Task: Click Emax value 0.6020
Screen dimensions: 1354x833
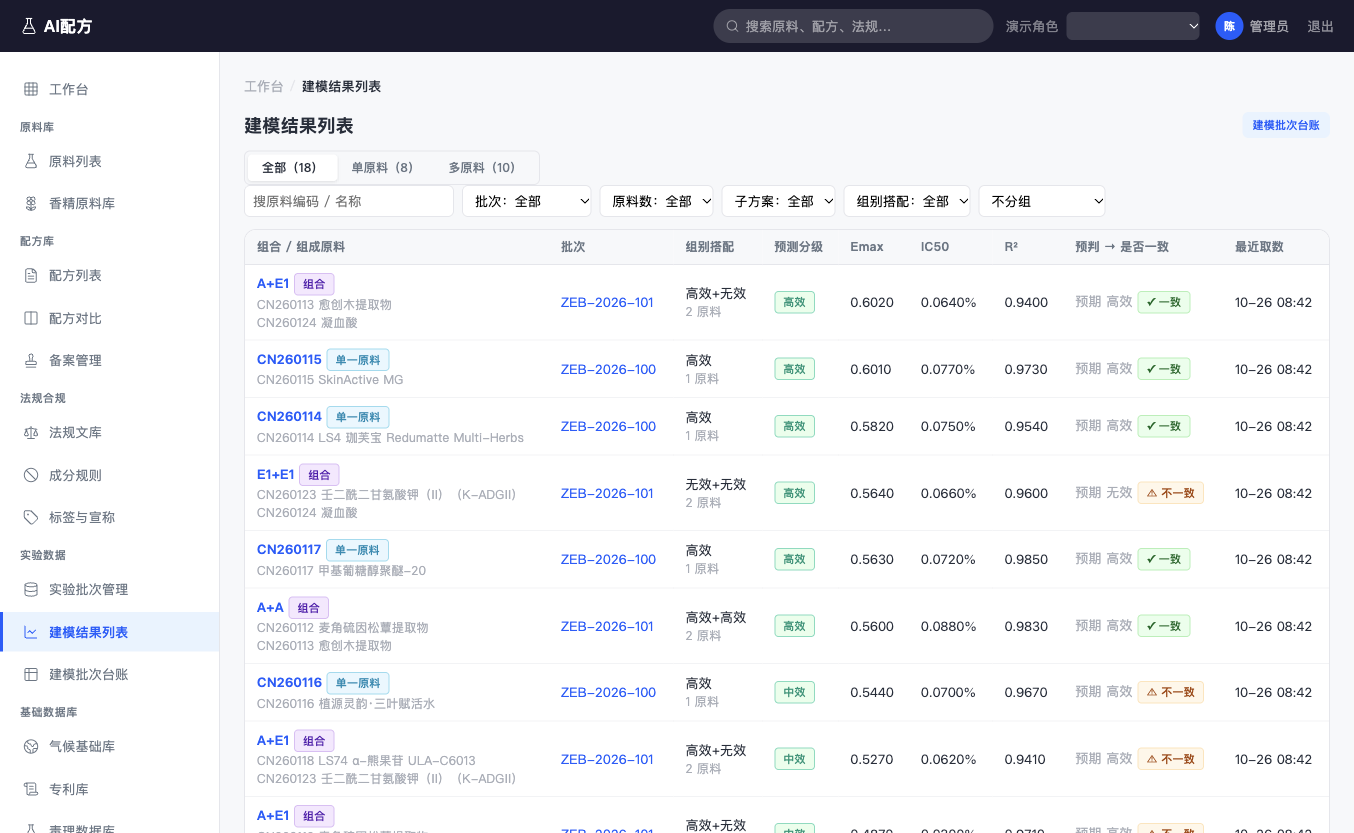Action: click(871, 302)
